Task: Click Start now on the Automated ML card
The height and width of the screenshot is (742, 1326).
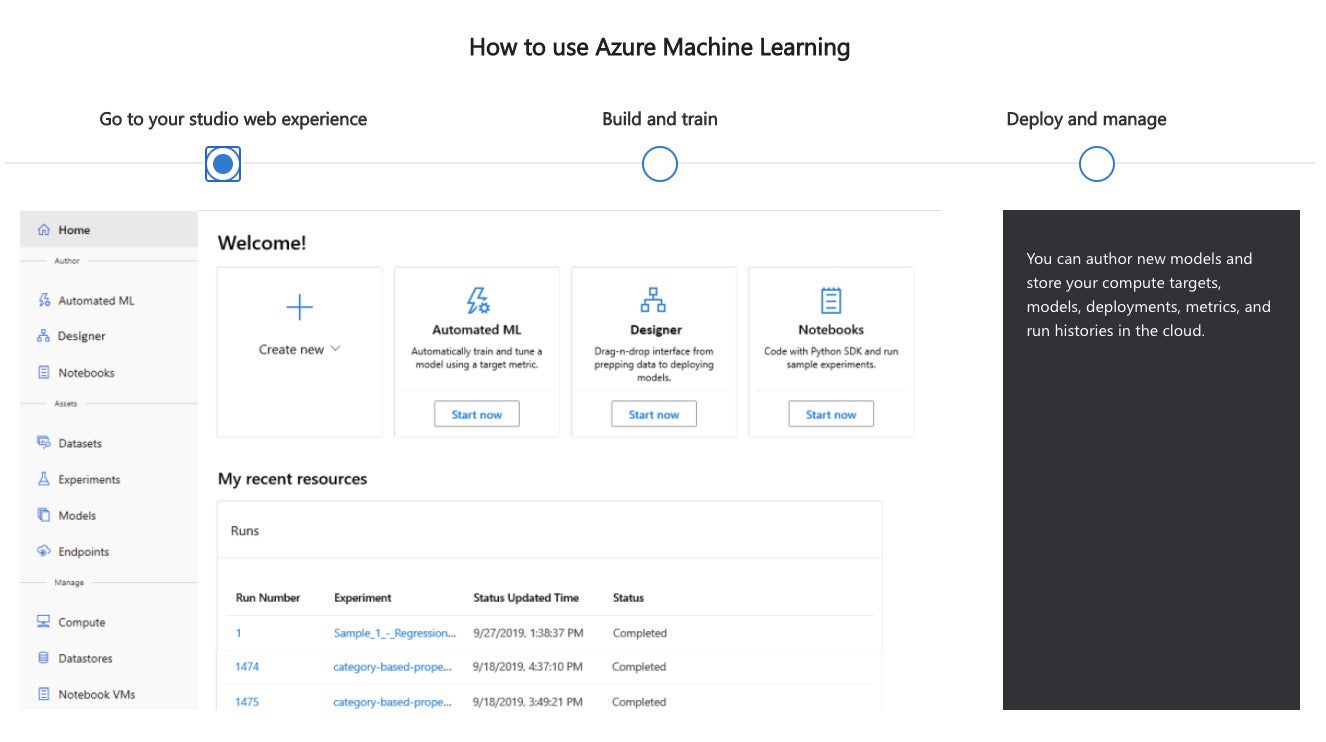Action: 477,414
